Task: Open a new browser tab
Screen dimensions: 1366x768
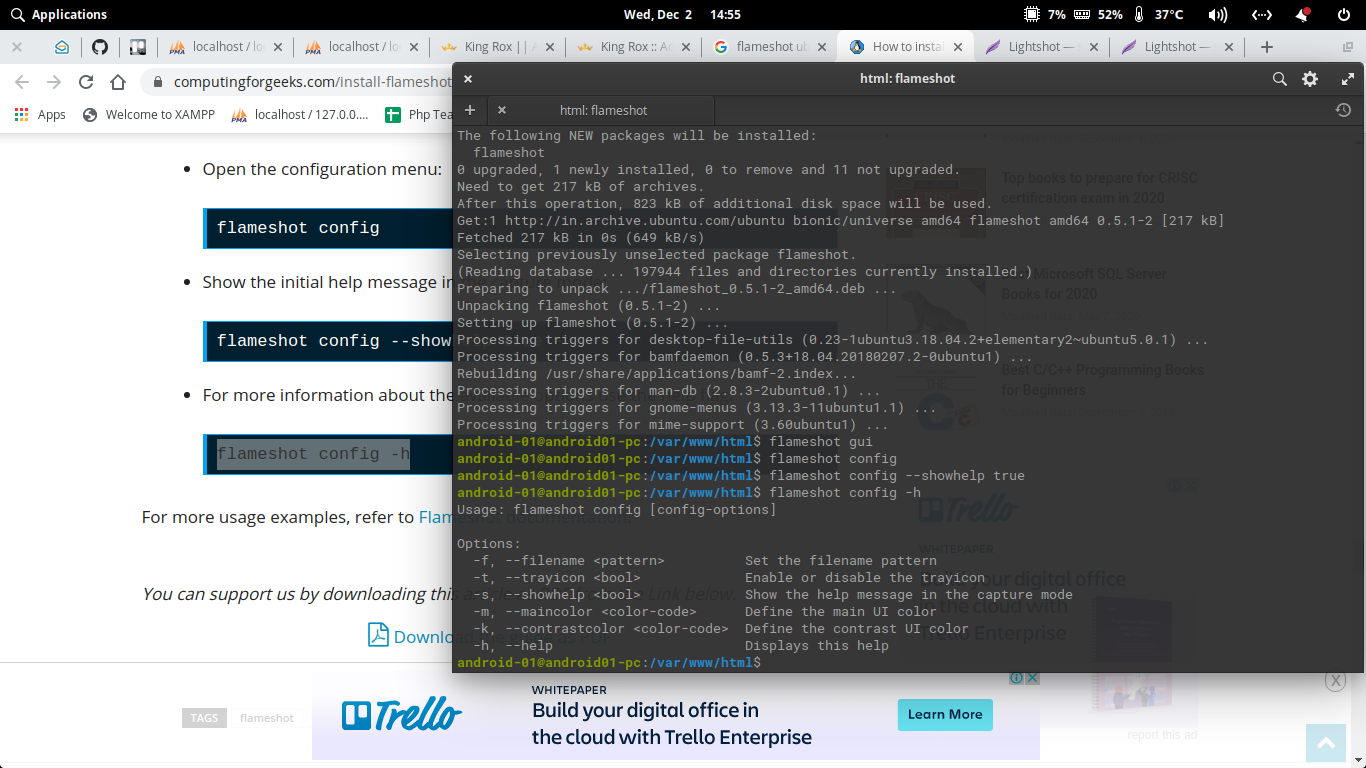Action: tap(1266, 47)
